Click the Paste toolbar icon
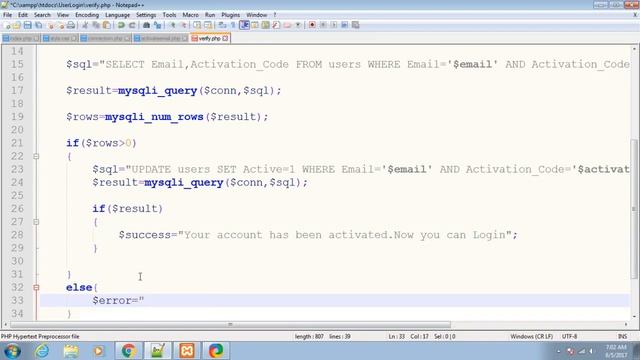 [x=107, y=25]
